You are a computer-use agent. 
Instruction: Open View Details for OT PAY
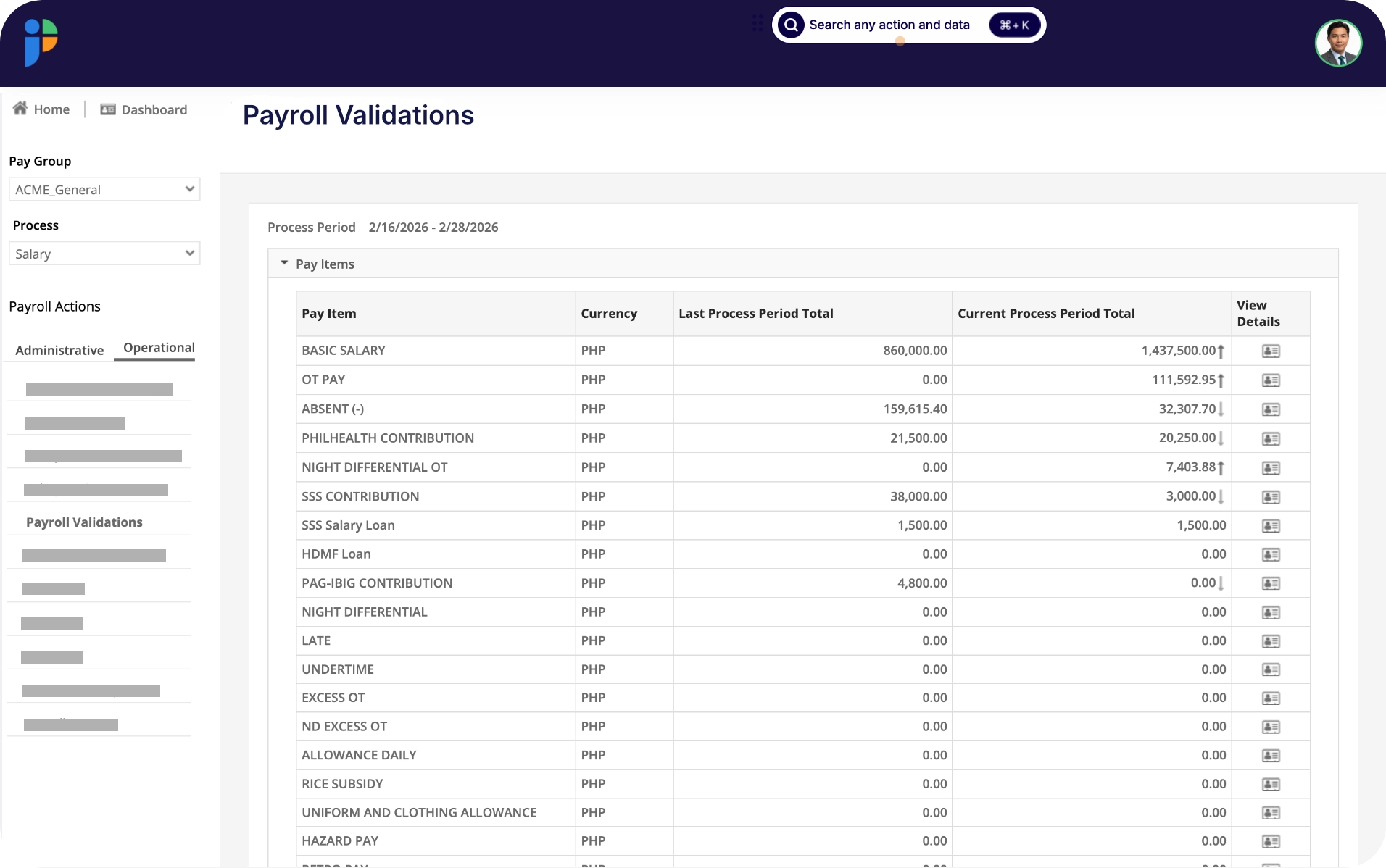pos(1270,380)
